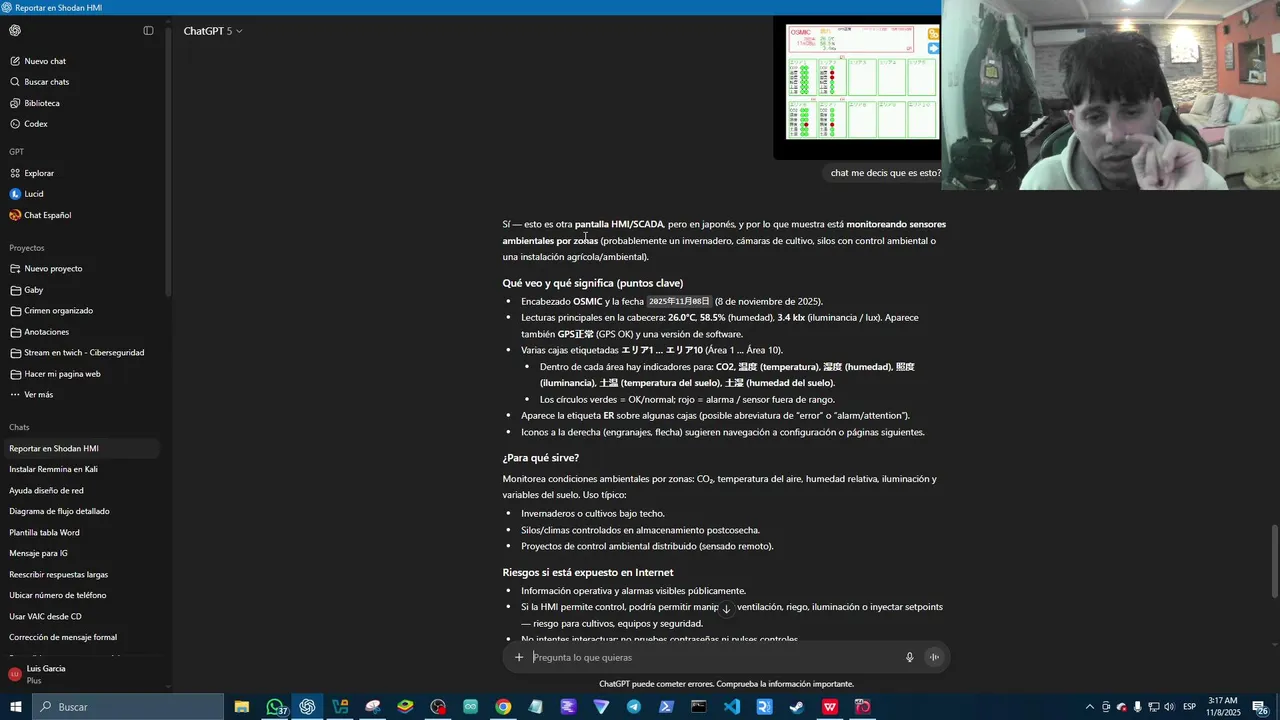Click the system tray volume icon

(x=1170, y=707)
